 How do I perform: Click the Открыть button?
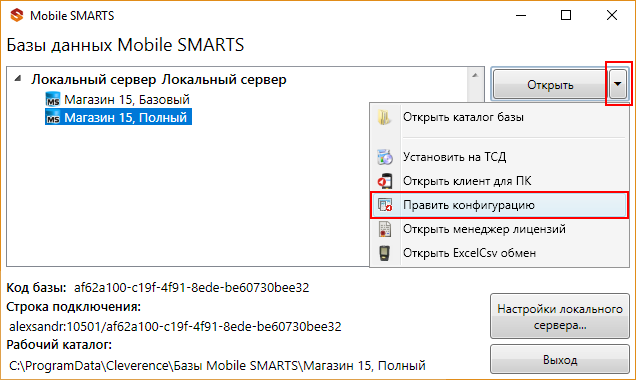[550, 84]
